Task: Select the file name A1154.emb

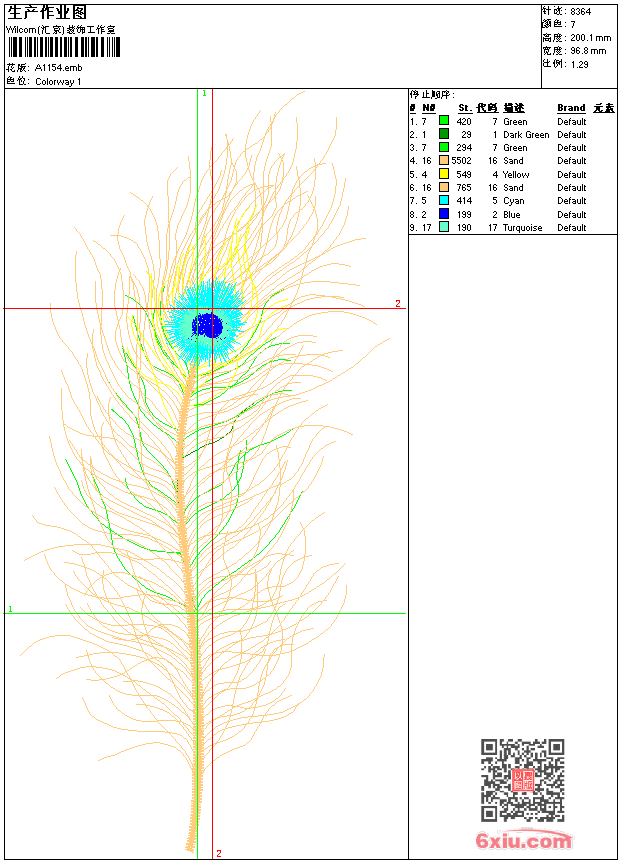Action: 58,67
